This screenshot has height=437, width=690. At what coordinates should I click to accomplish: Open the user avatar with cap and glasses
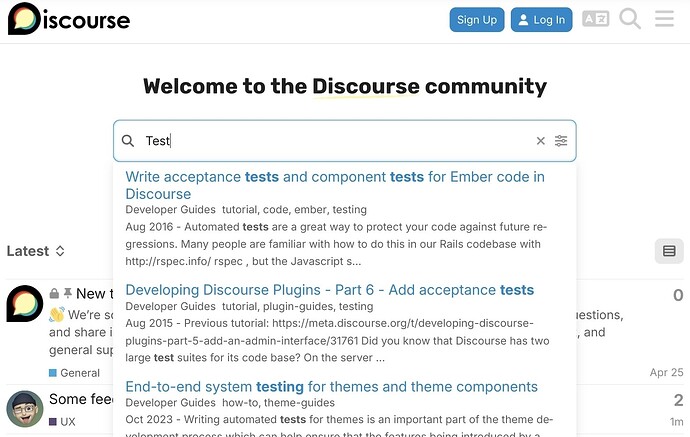25,408
